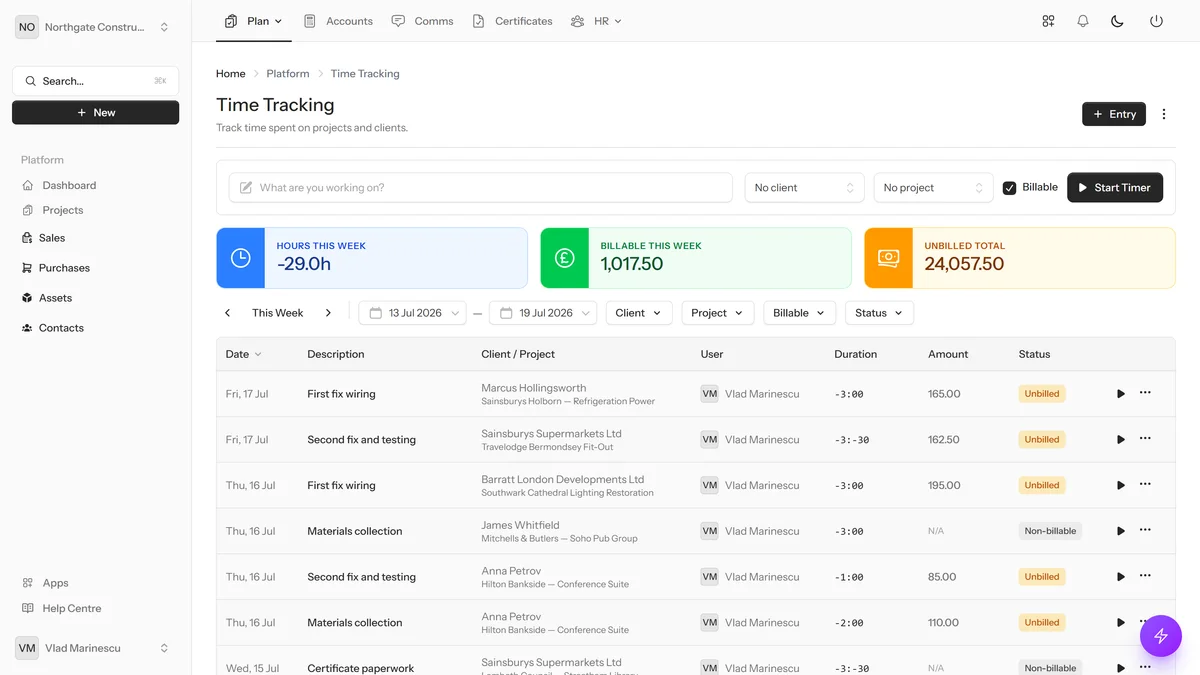Open more options for Marcus Hollingsworth row
The width and height of the screenshot is (1200, 675).
click(1146, 393)
